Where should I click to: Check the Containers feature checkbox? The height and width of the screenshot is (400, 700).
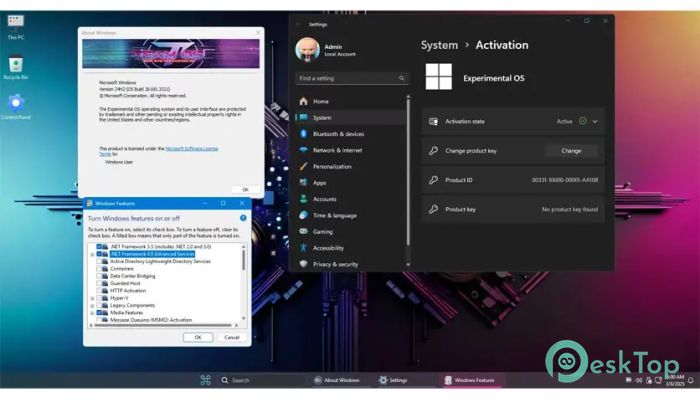point(99,269)
